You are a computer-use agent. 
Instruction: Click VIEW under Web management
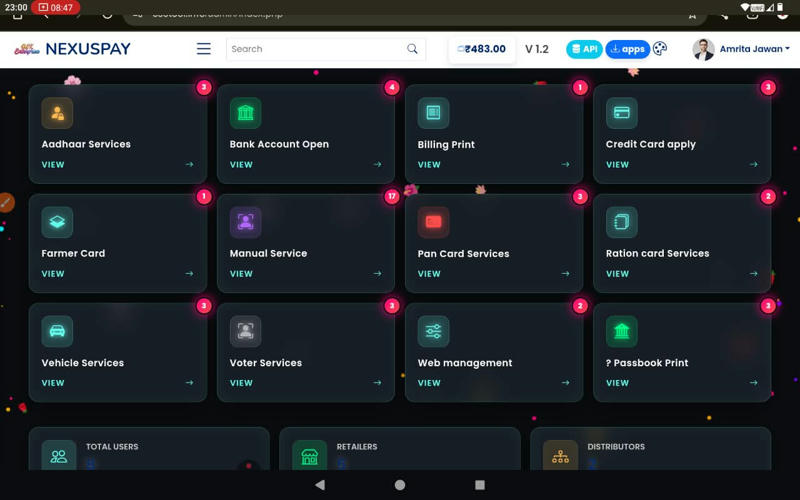pos(429,383)
